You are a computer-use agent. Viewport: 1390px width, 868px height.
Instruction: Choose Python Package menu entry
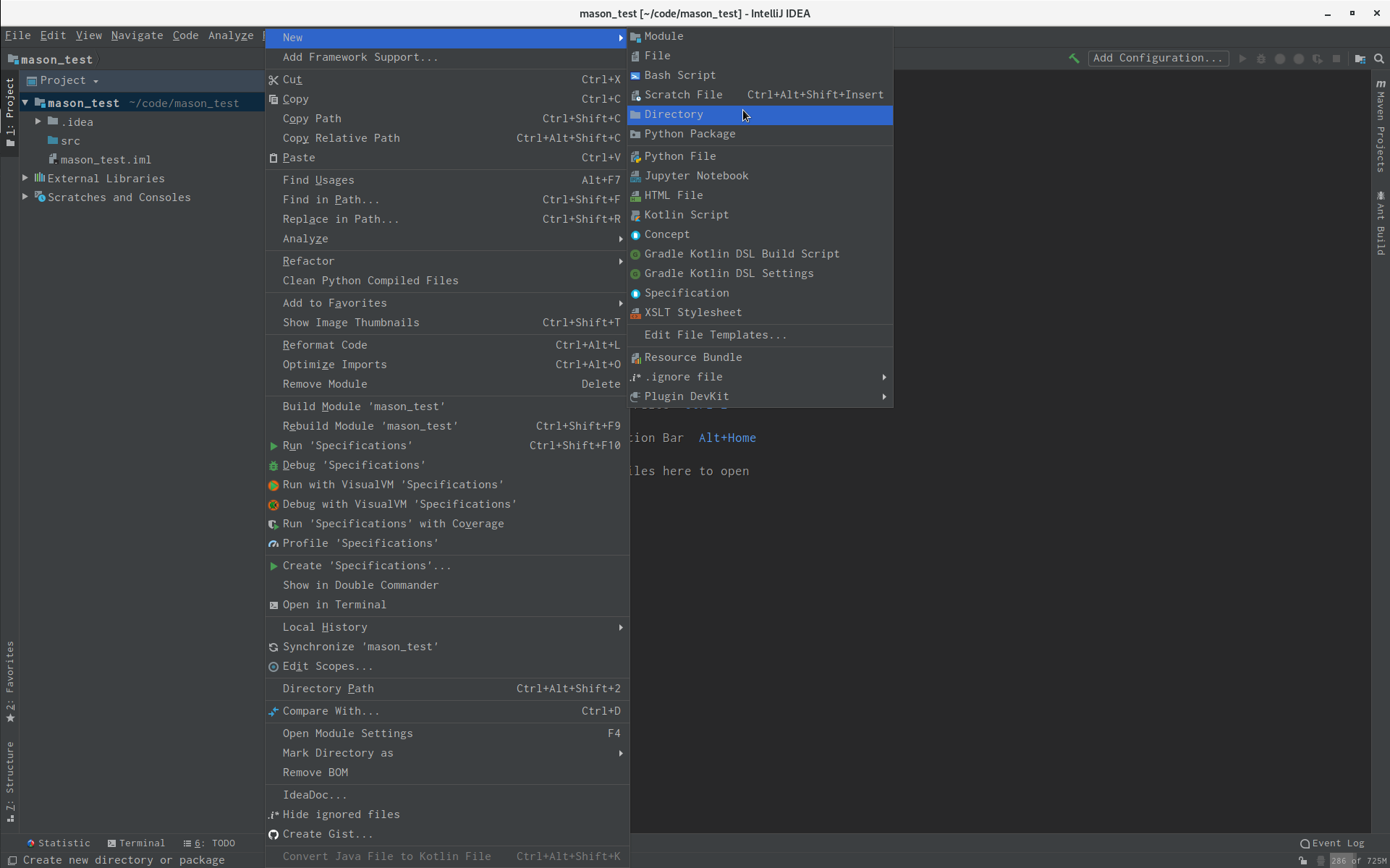[760, 135]
